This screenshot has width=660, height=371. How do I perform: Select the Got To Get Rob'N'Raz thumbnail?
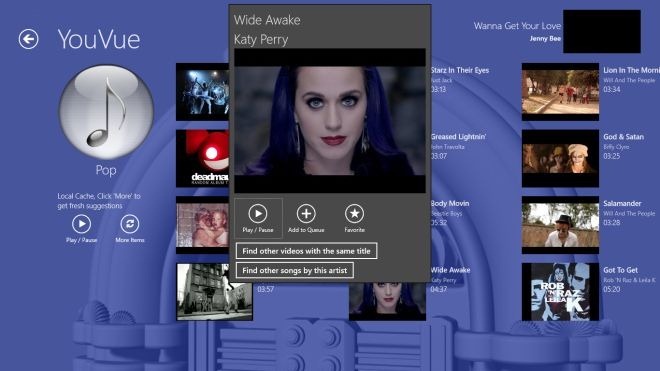560,292
